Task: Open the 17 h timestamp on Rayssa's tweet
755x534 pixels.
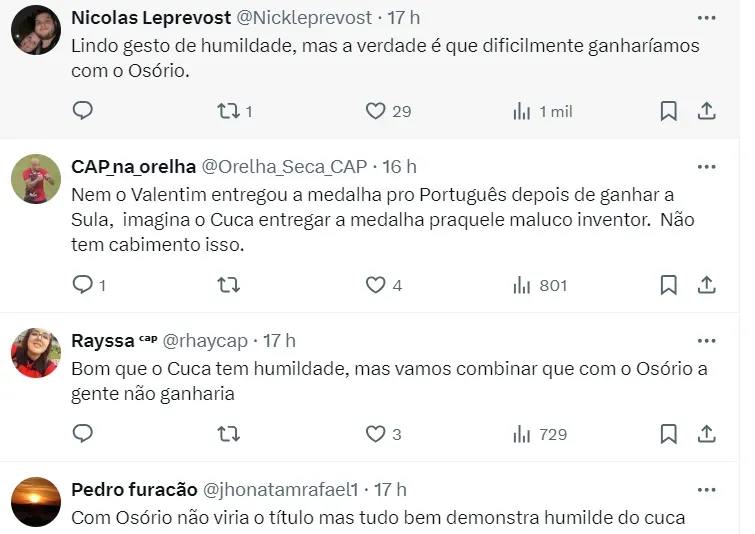Action: point(279,341)
